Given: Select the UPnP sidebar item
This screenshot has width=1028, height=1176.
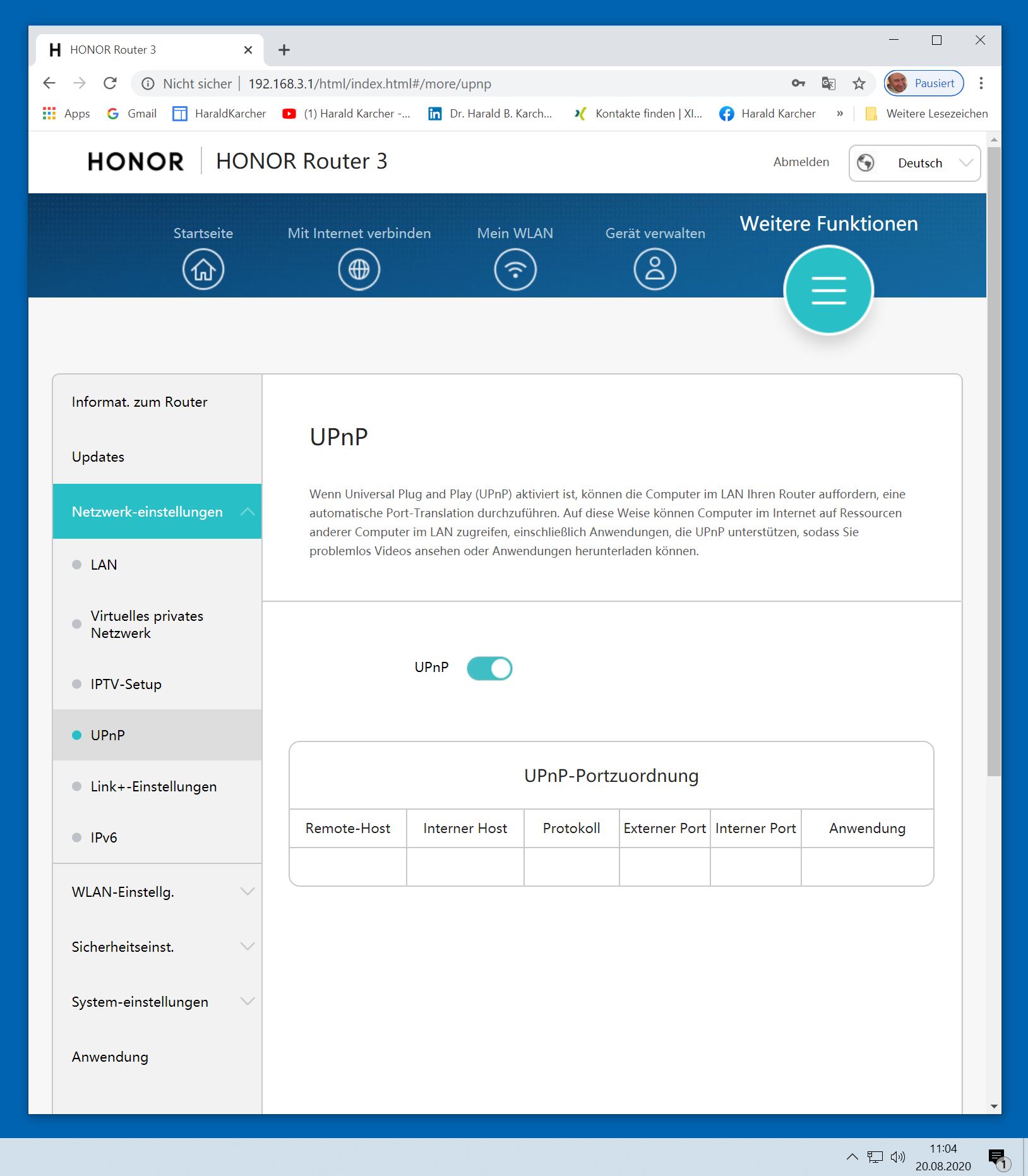Looking at the screenshot, I should pos(157,735).
